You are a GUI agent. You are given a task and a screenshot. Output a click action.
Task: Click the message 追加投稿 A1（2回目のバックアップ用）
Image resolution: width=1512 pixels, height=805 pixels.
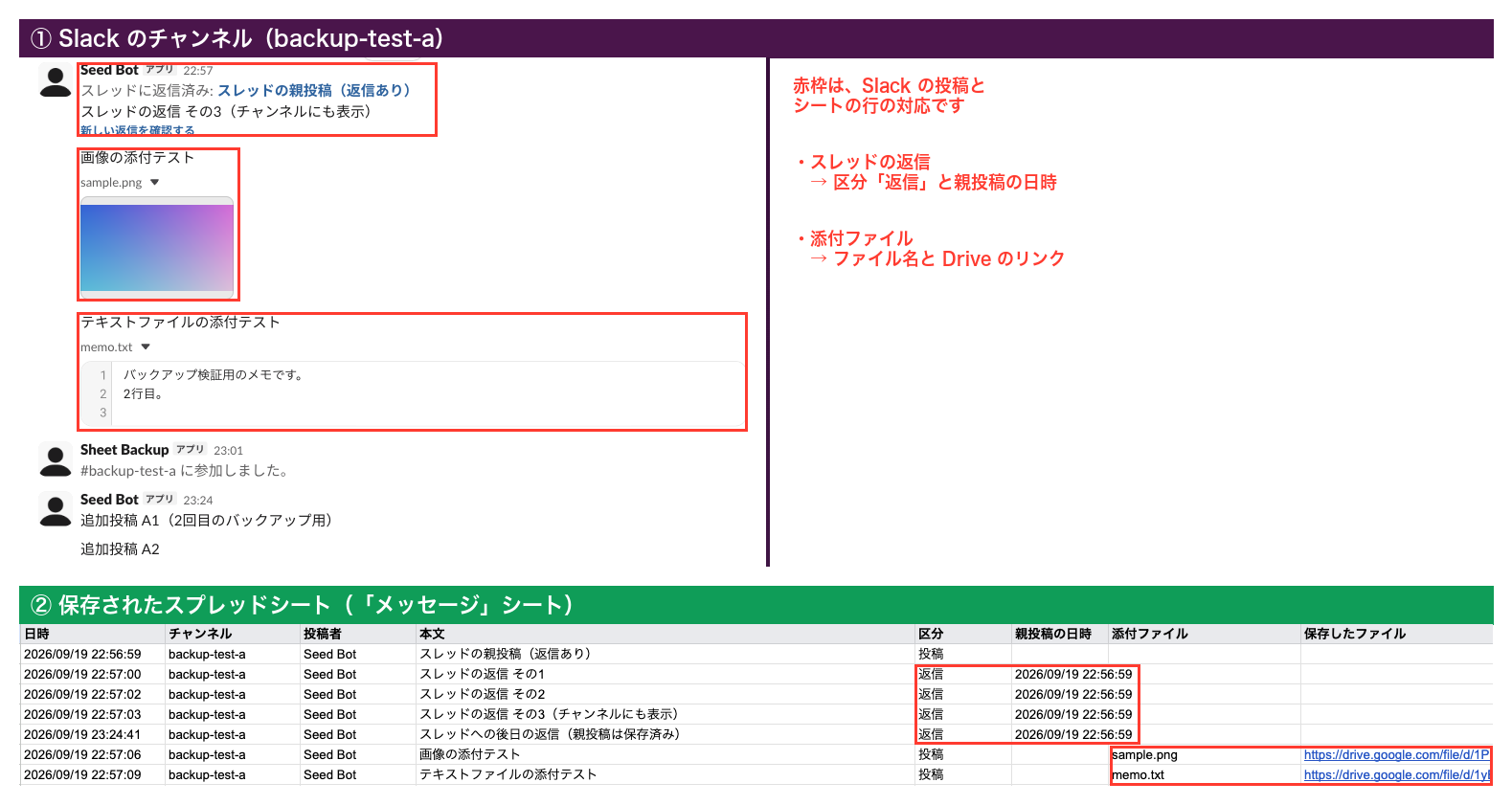[206, 520]
